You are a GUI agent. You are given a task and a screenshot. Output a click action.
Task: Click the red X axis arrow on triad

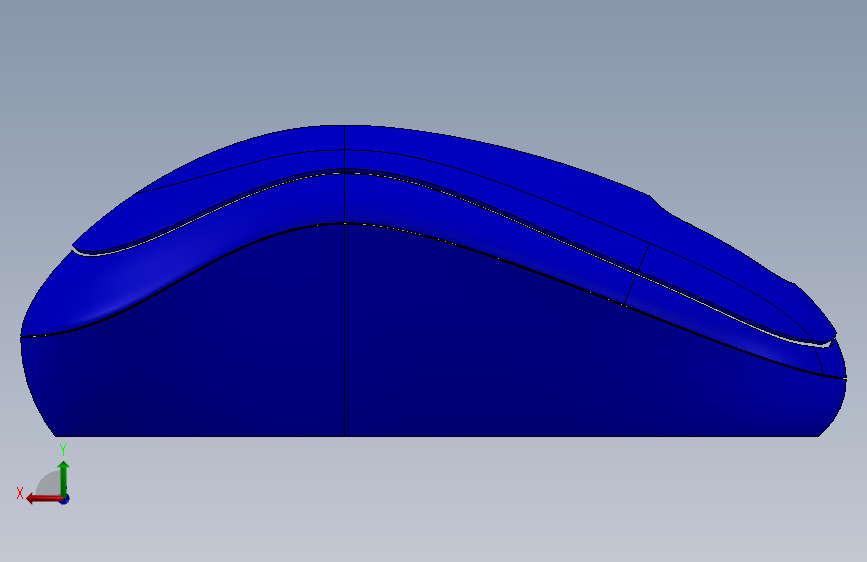[x=44, y=499]
